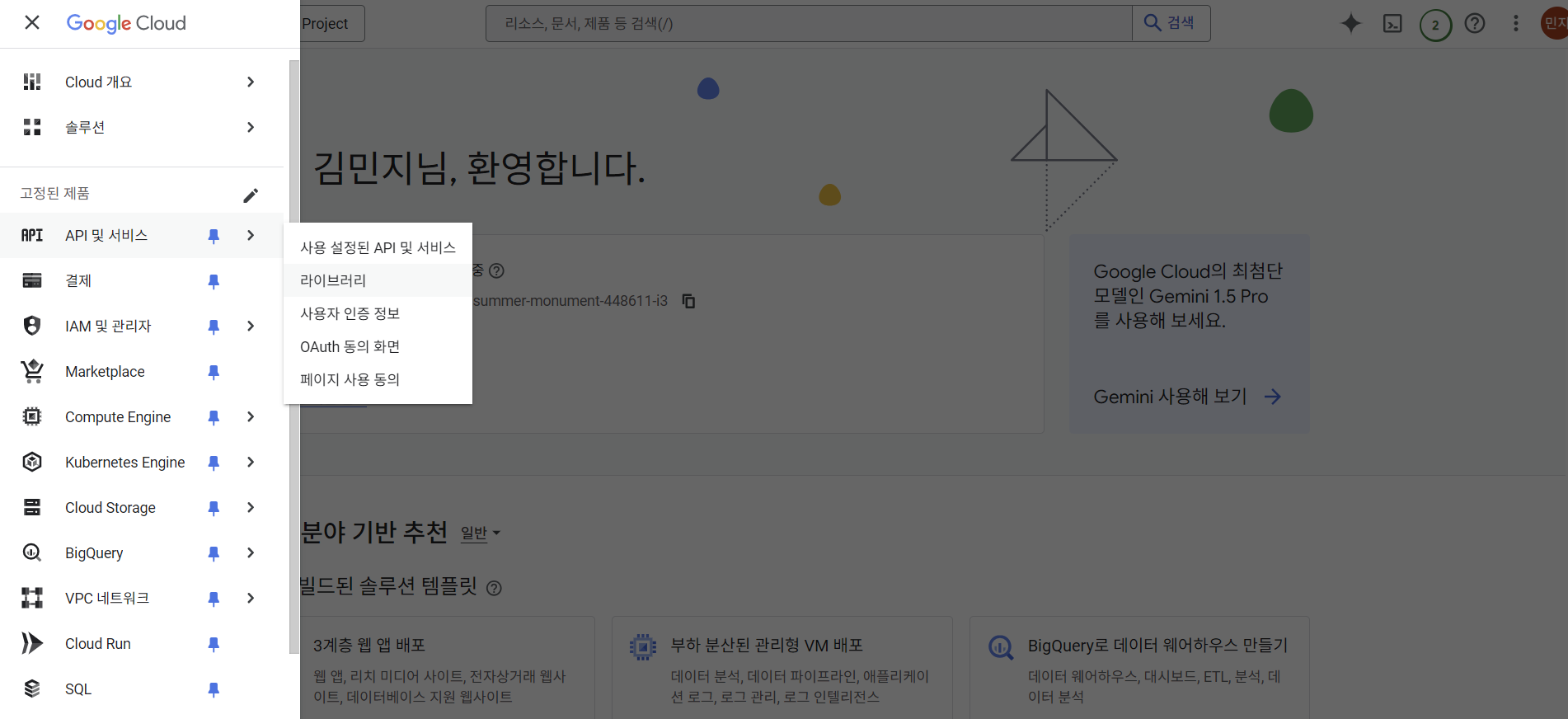
Task: Click the Cloud Run arrows icon
Action: tap(32, 643)
